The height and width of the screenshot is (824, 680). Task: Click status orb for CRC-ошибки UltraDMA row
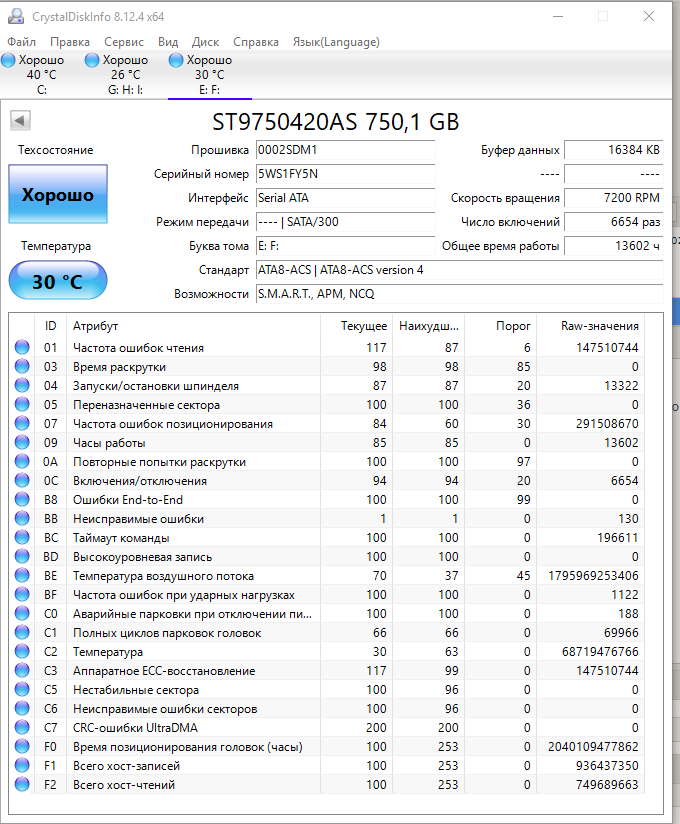pyautogui.click(x=22, y=727)
